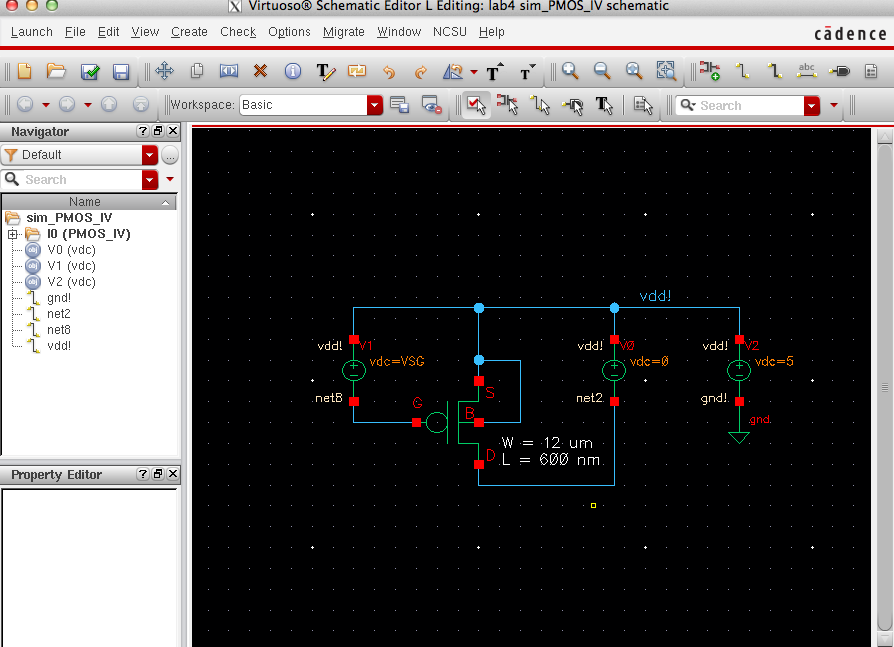Toggle the select wires filter button
This screenshot has height=647, width=894.
click(540, 104)
